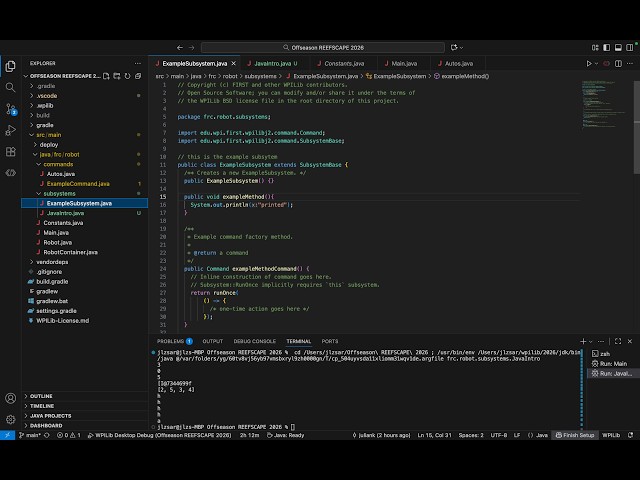640x480 pixels.
Task: Go back with navigation arrow
Action: click(180, 48)
